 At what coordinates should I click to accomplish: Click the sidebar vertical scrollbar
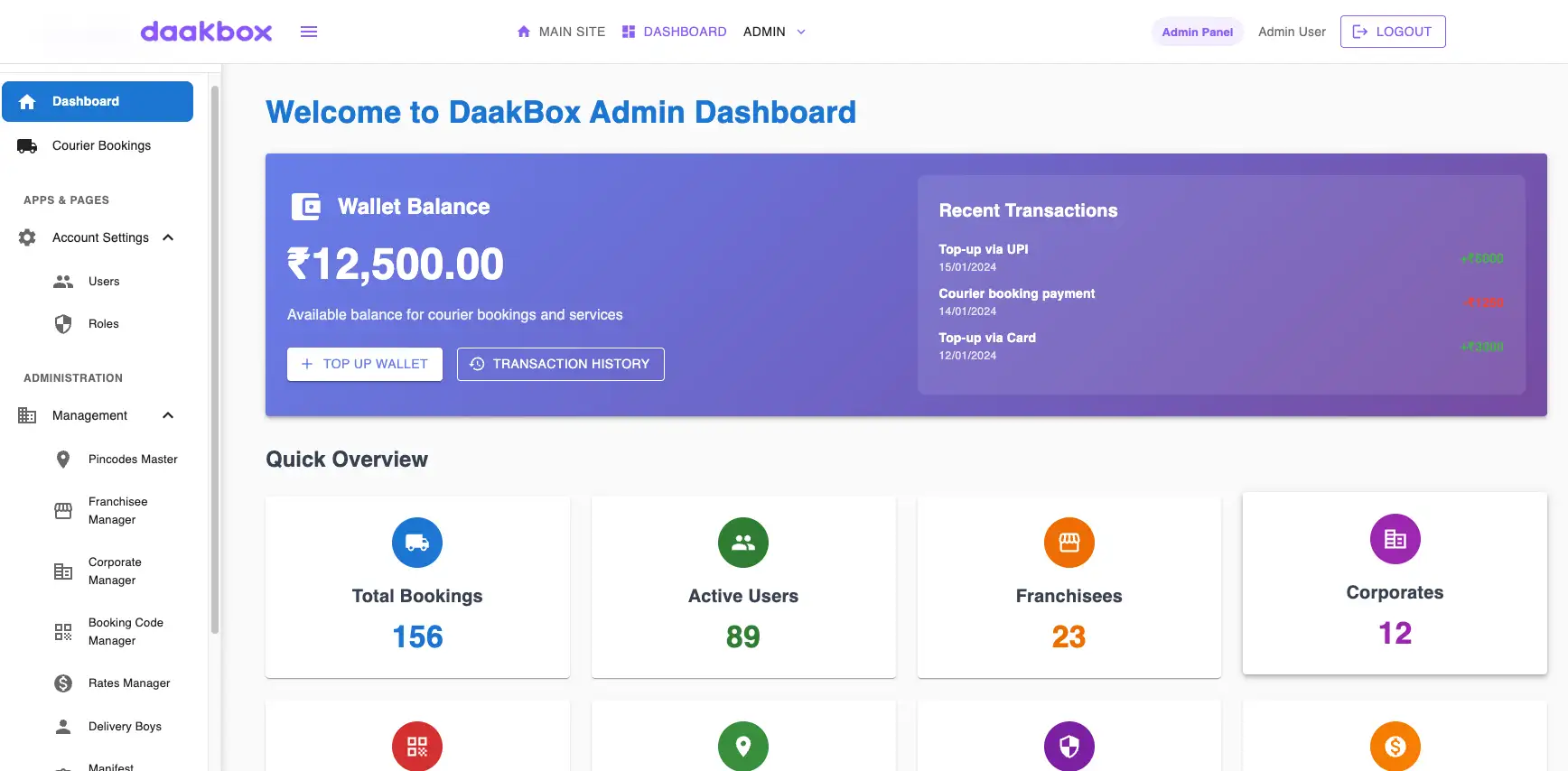tap(215, 359)
